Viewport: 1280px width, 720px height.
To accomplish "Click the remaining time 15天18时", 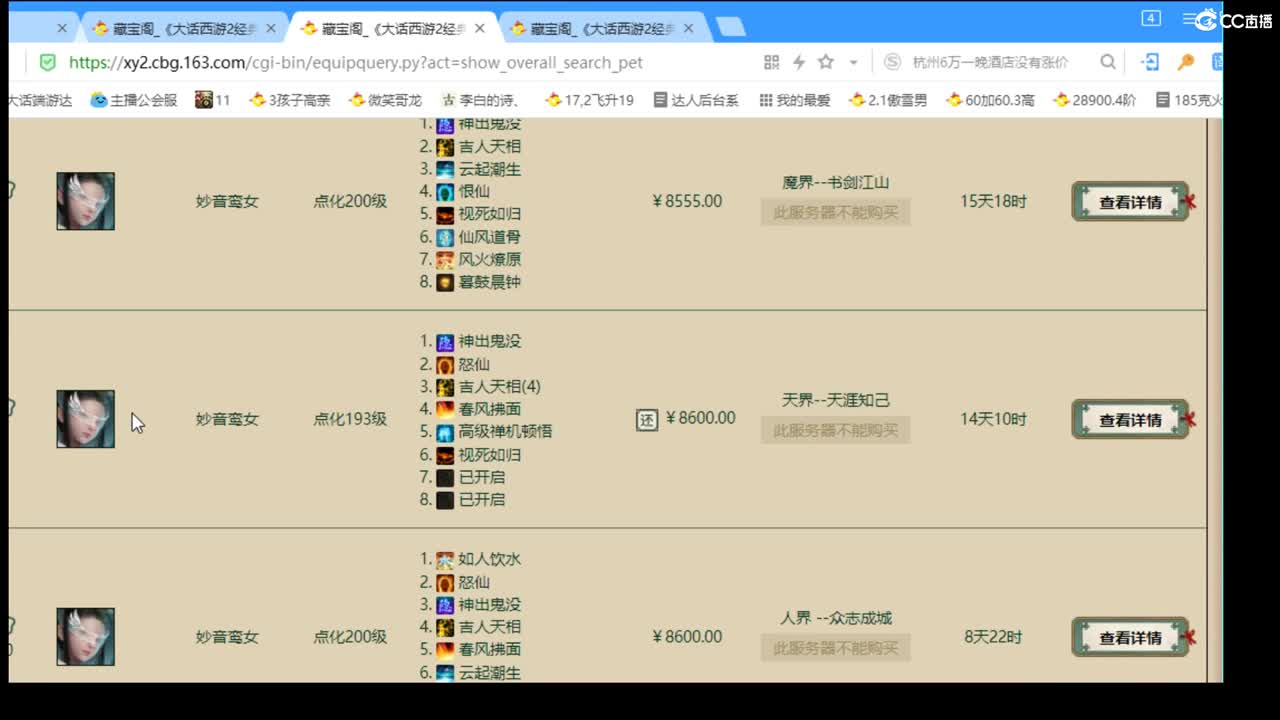I will pyautogui.click(x=993, y=201).
